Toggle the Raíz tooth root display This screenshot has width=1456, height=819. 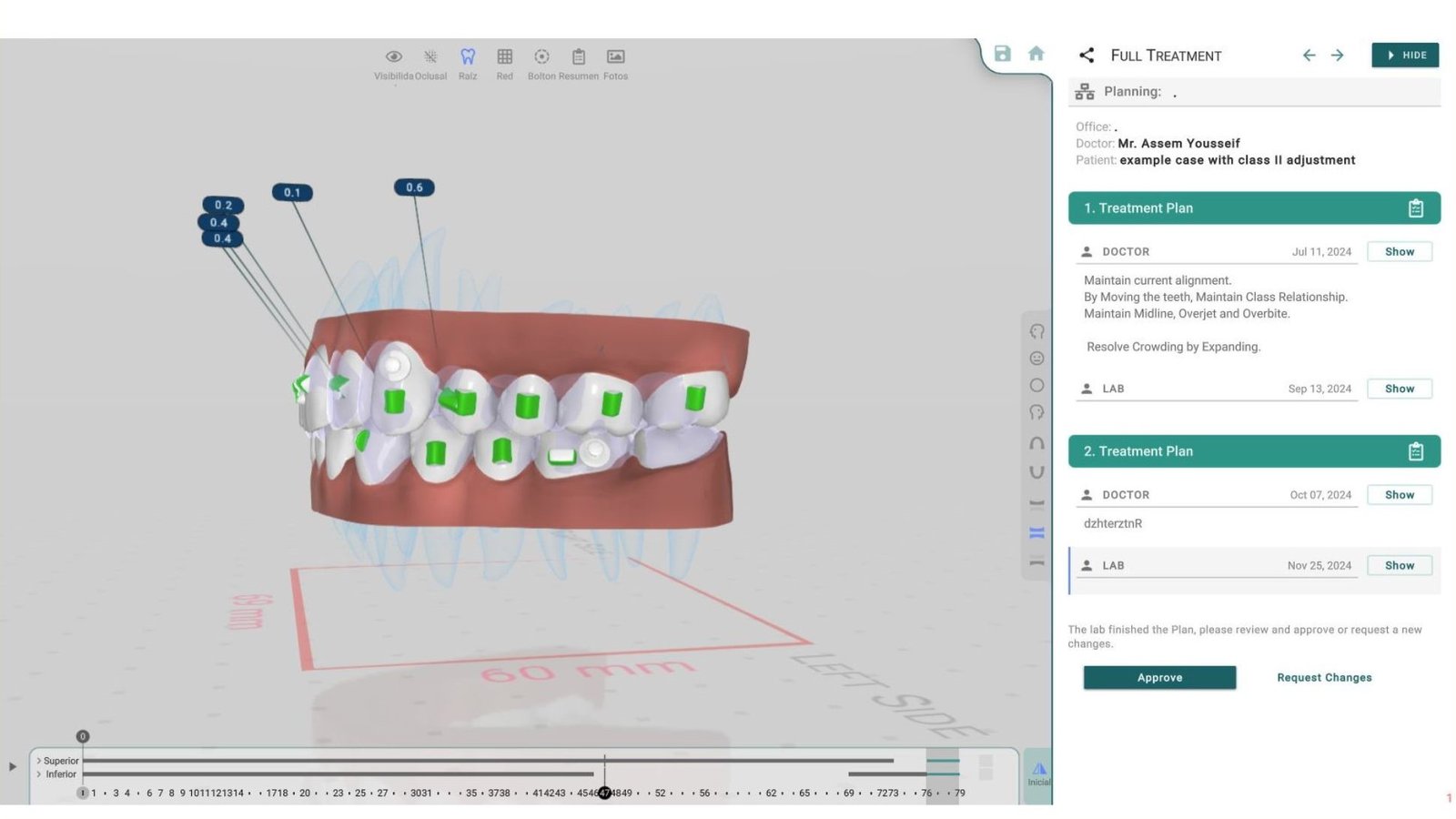pos(468,57)
